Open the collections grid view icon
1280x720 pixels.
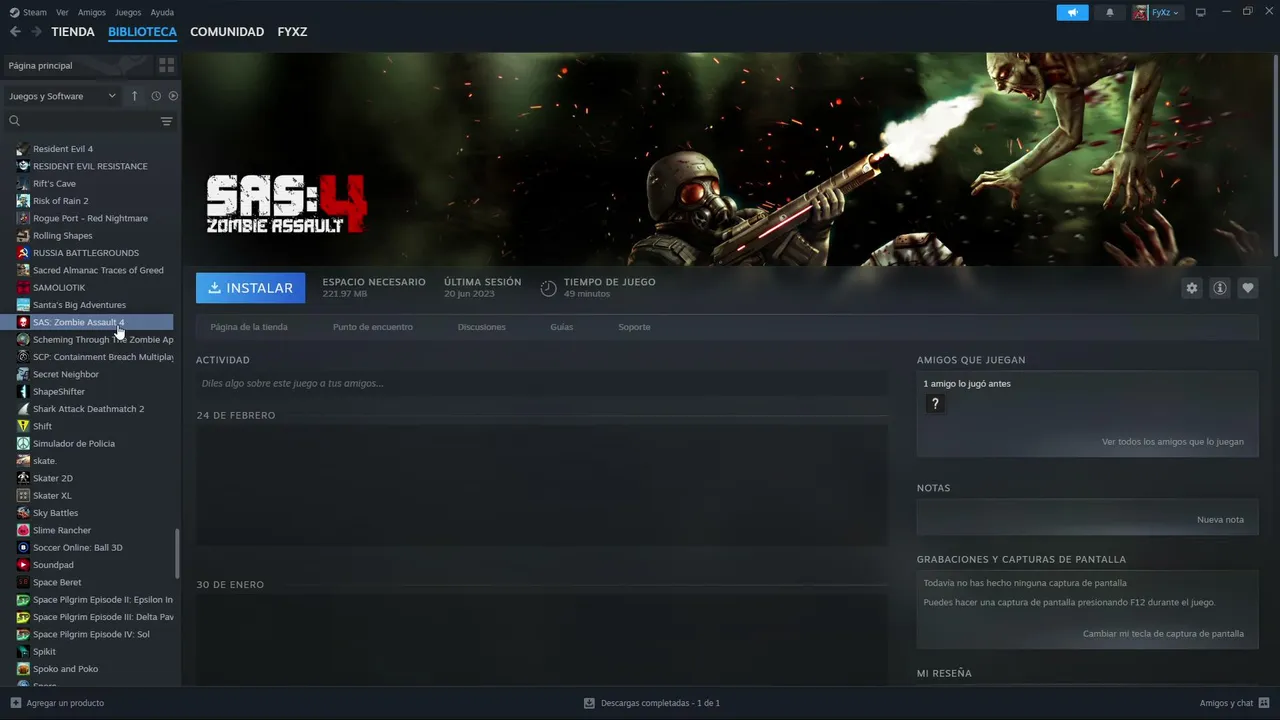point(166,65)
